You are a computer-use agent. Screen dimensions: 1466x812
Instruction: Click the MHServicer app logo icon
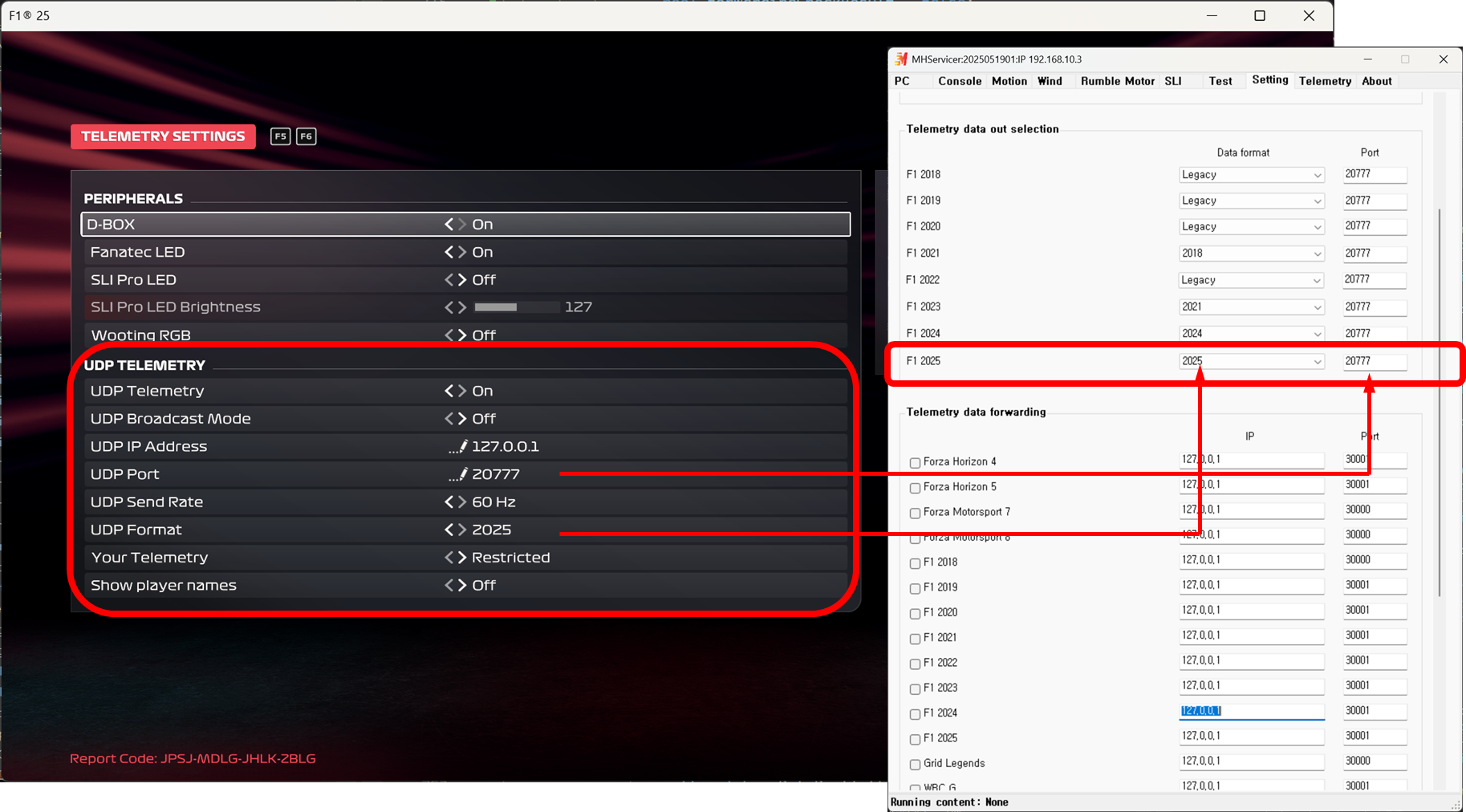point(901,59)
